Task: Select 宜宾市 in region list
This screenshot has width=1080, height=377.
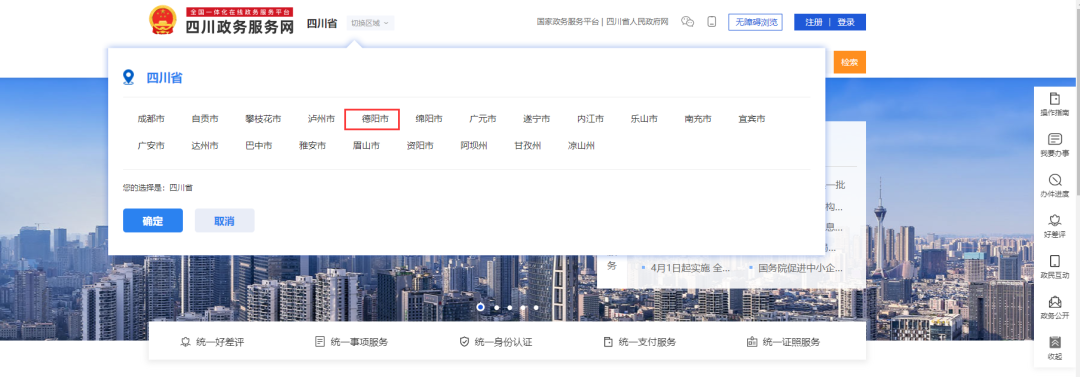Action: (x=751, y=119)
